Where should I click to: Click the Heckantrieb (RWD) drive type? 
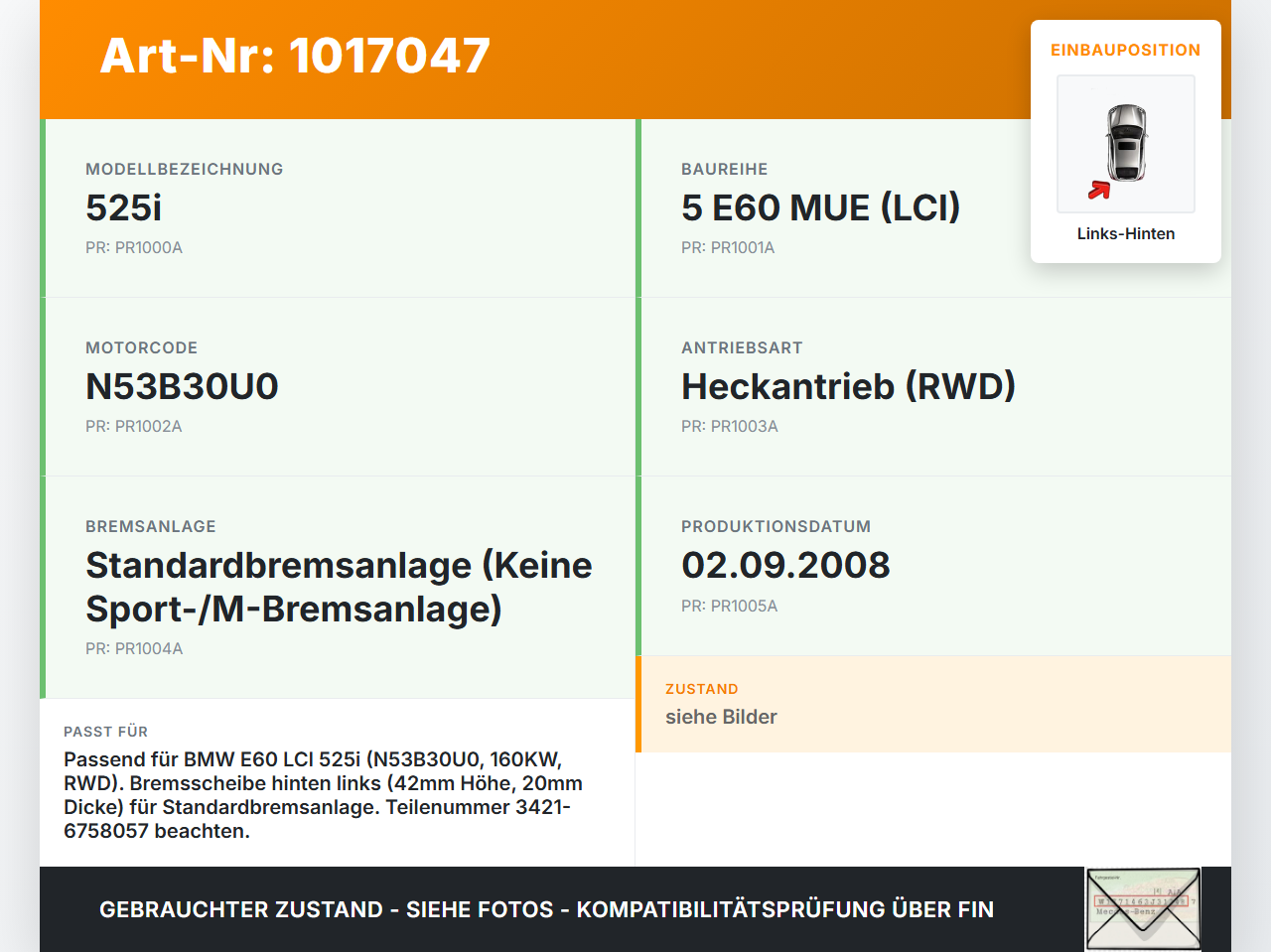pos(848,386)
